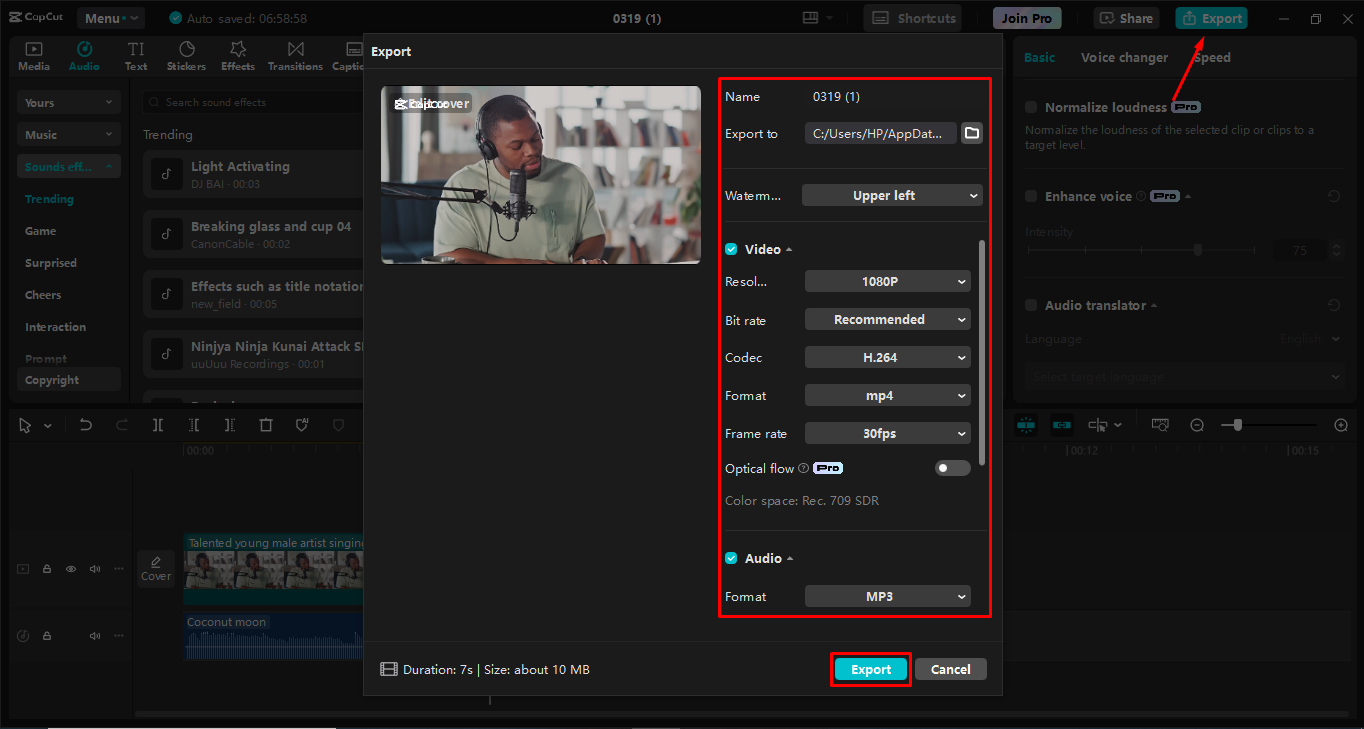Undo the last action
This screenshot has width=1364, height=729.
point(86,424)
